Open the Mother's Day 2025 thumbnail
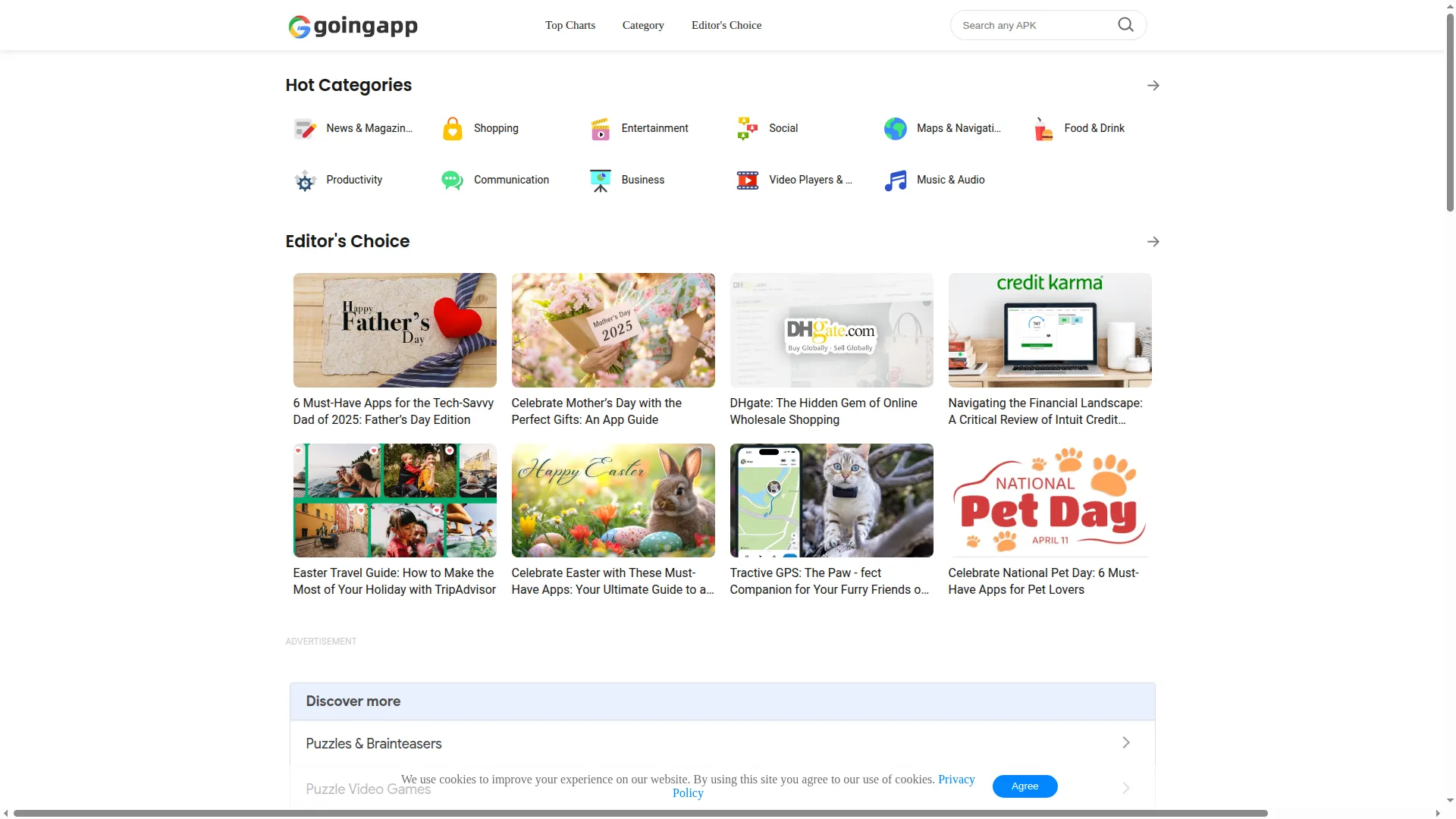1456x819 pixels. point(613,331)
